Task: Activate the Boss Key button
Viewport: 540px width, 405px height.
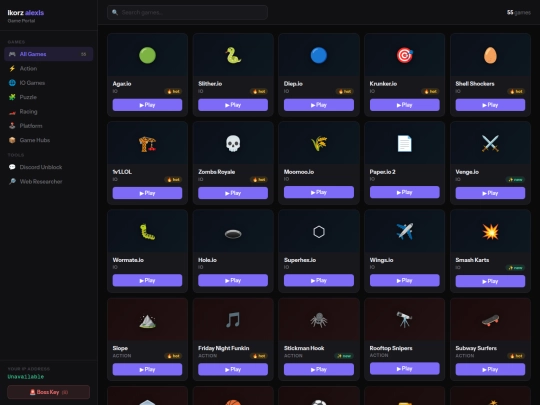Action: pos(49,392)
